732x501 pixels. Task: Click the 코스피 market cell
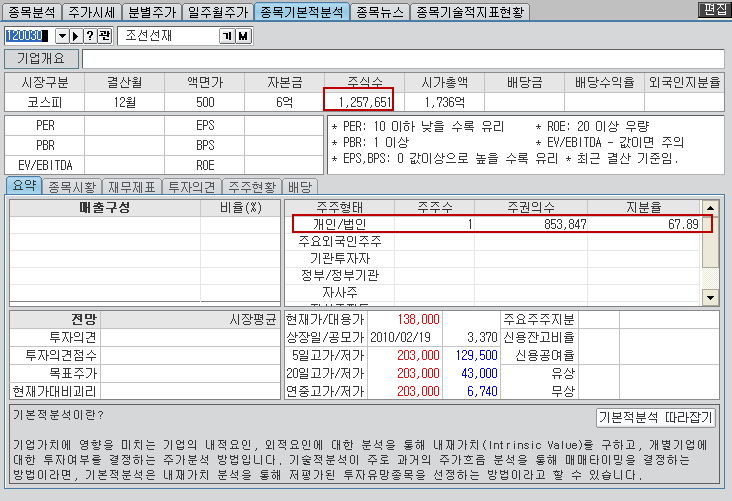pyautogui.click(x=45, y=102)
